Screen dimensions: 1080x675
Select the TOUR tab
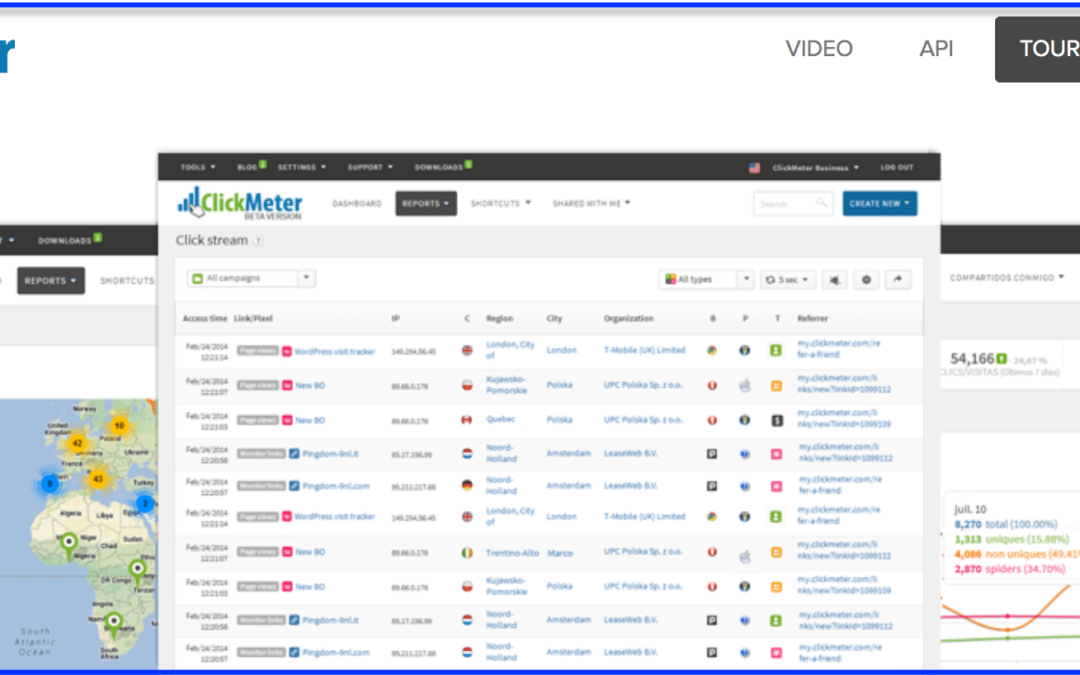tap(1037, 50)
